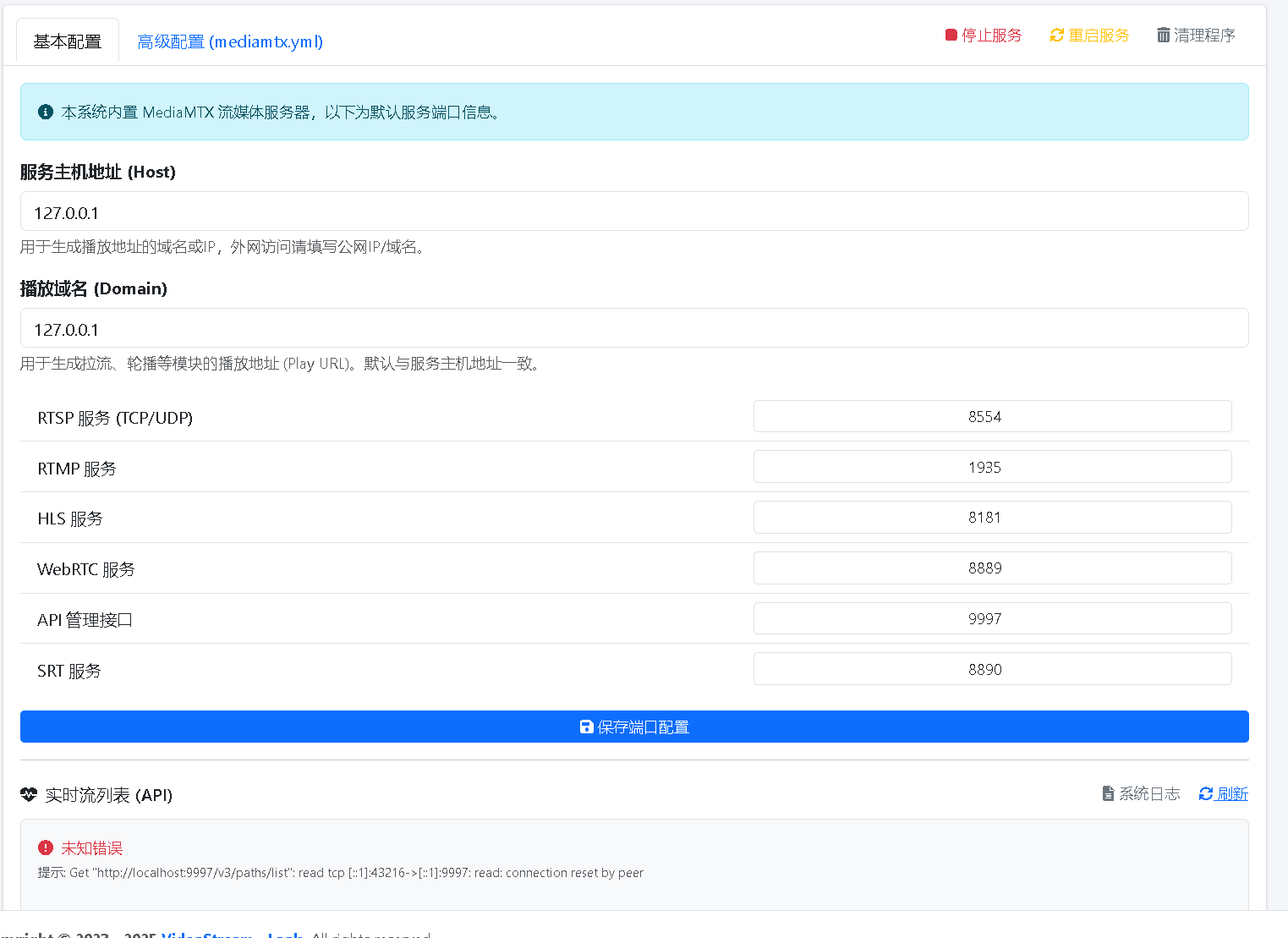Click the MediaMTX info banner text
The height and width of the screenshot is (938, 1288).
pos(282,112)
